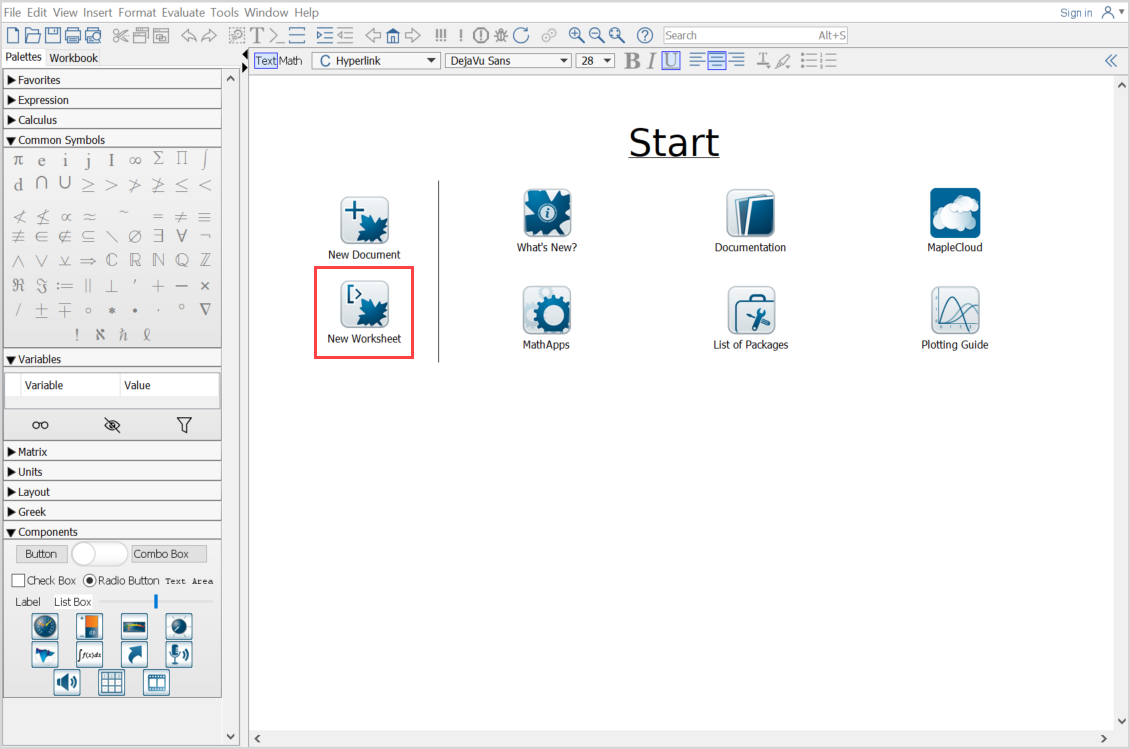Open the List of Packages icon
The image size is (1130, 749).
click(751, 310)
